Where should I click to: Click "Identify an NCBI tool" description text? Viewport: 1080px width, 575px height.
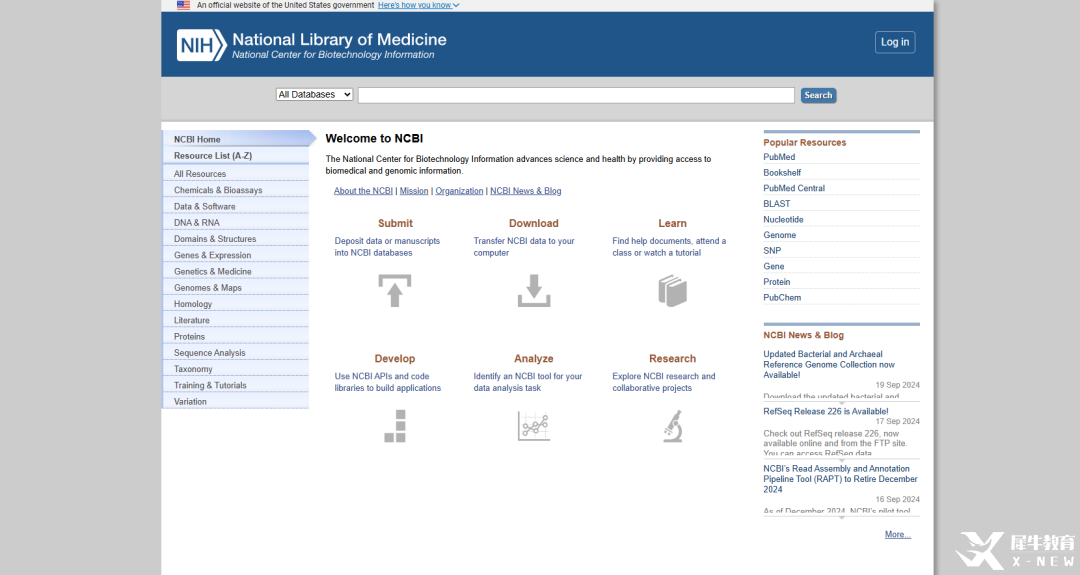tap(528, 382)
